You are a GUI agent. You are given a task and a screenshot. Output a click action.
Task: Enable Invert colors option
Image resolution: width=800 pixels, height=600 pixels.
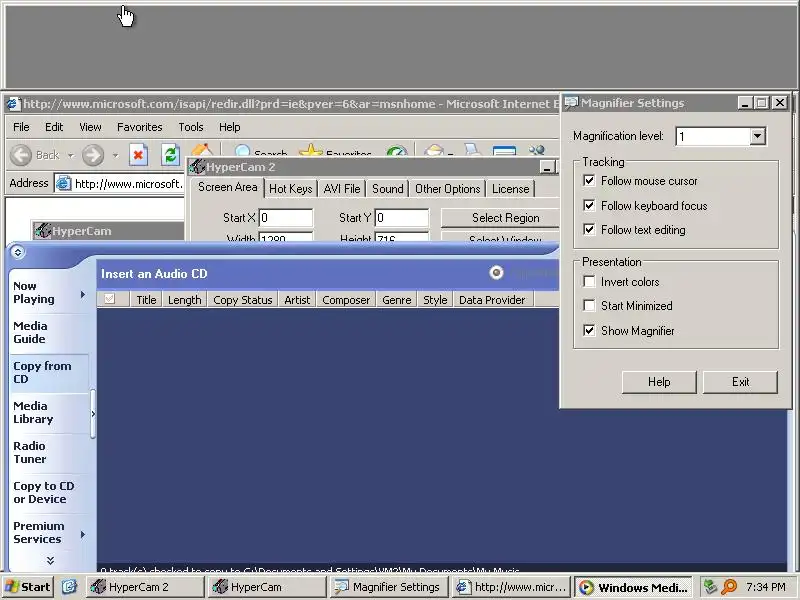click(x=589, y=281)
